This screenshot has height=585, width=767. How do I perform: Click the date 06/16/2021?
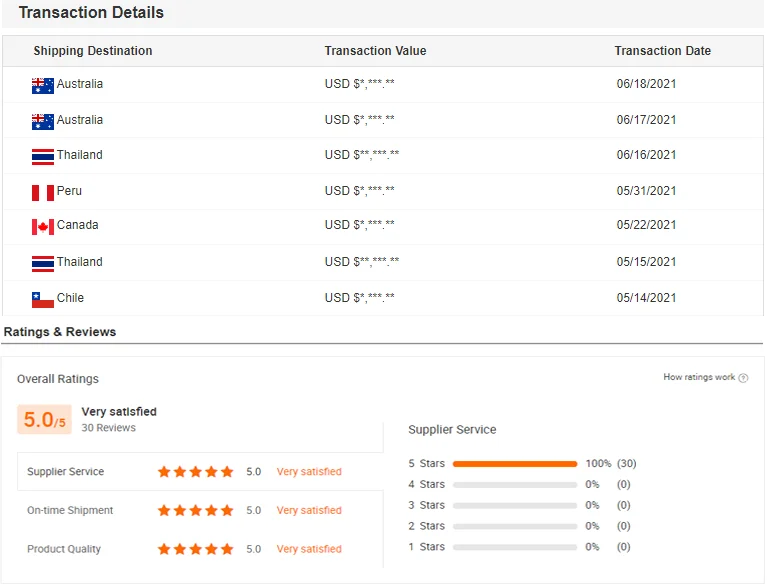coord(646,155)
